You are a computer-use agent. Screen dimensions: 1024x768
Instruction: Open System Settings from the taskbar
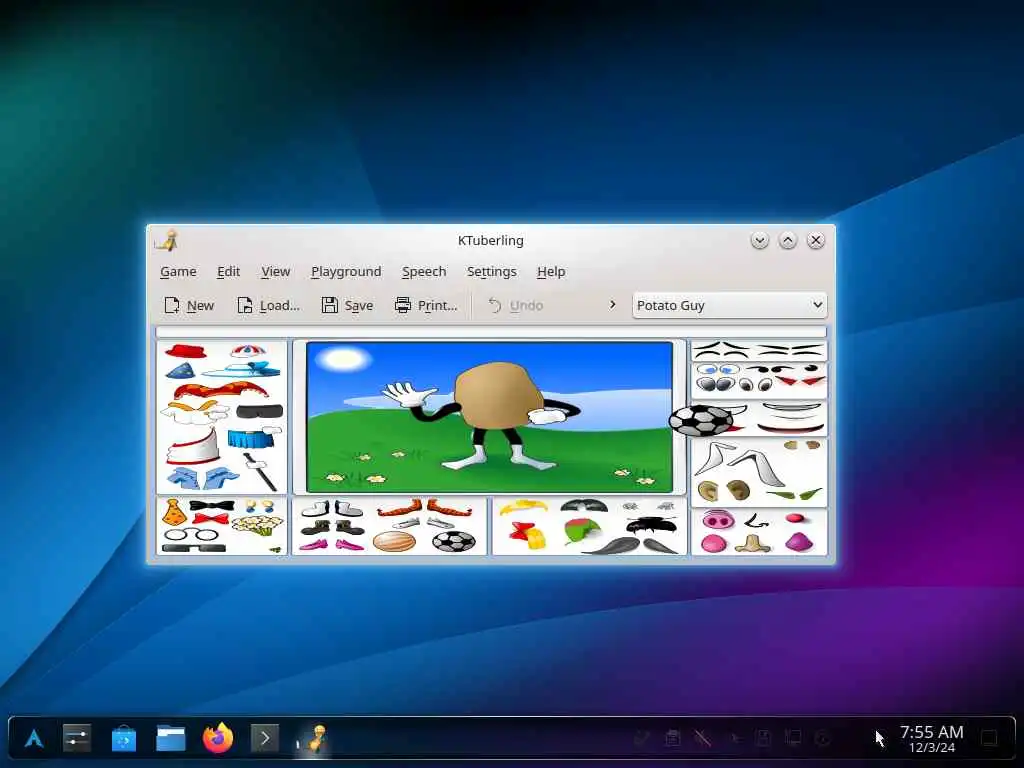pyautogui.click(x=76, y=739)
